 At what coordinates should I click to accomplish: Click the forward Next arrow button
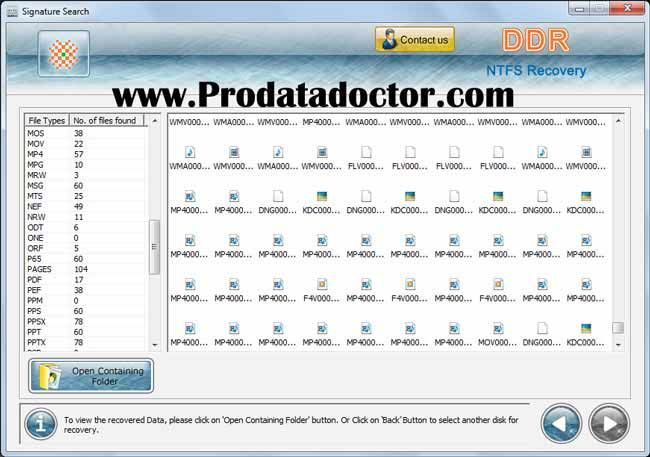(609, 424)
